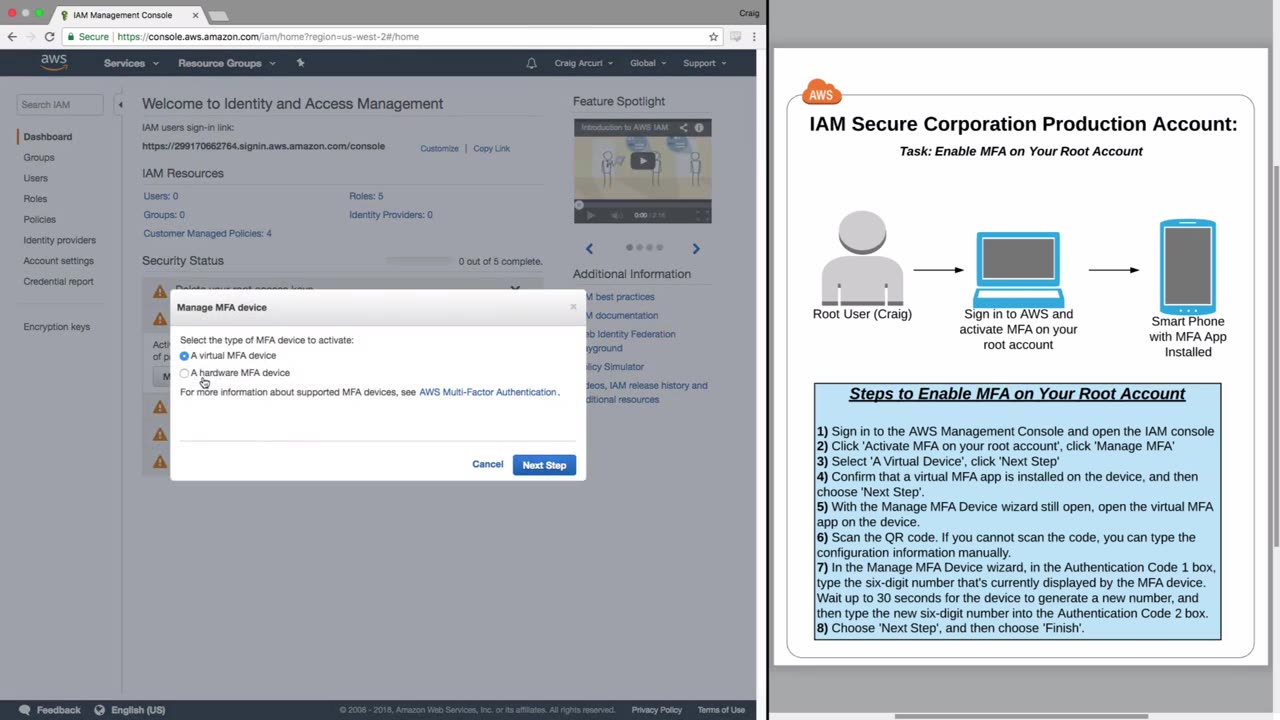Open the Terms of Use footer link
This screenshot has width=1280, height=720.
(x=721, y=710)
